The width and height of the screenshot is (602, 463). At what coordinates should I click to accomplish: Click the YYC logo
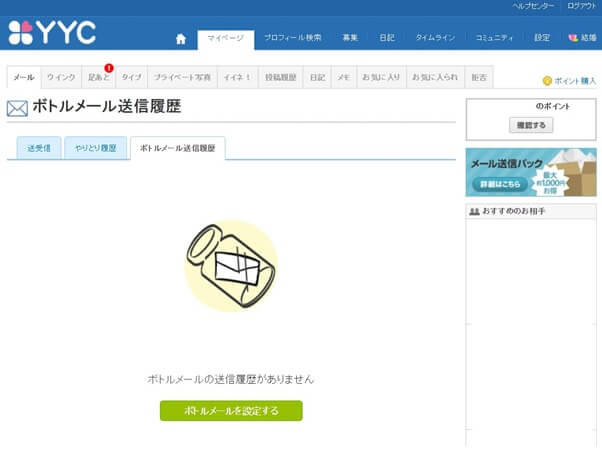(x=51, y=33)
